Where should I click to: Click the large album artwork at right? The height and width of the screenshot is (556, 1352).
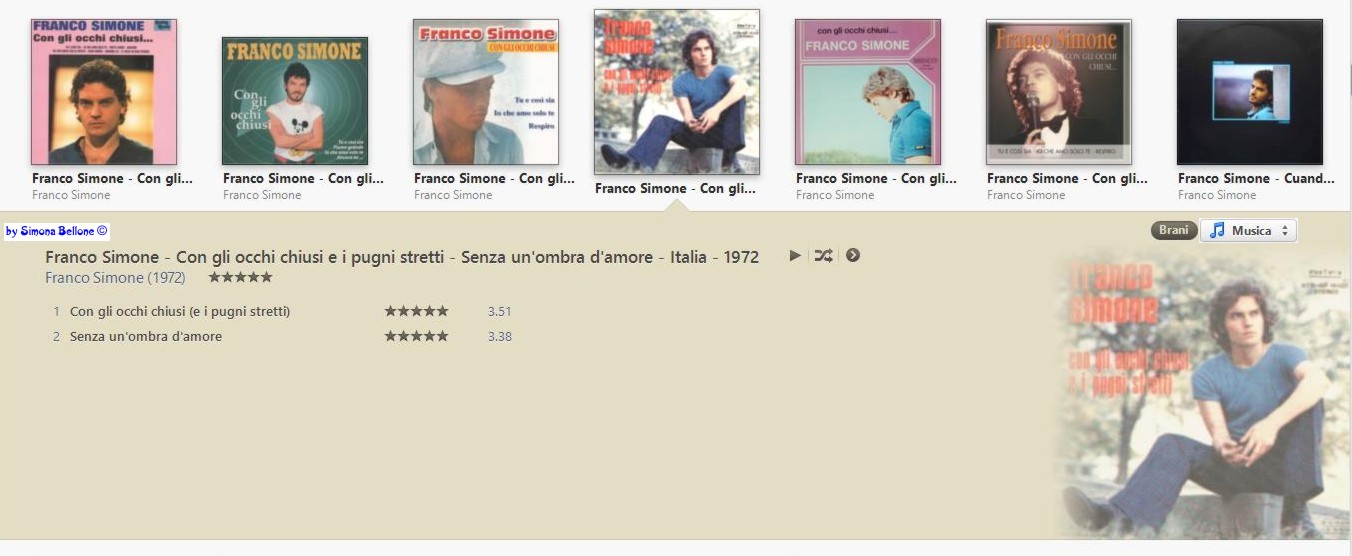pos(1201,394)
